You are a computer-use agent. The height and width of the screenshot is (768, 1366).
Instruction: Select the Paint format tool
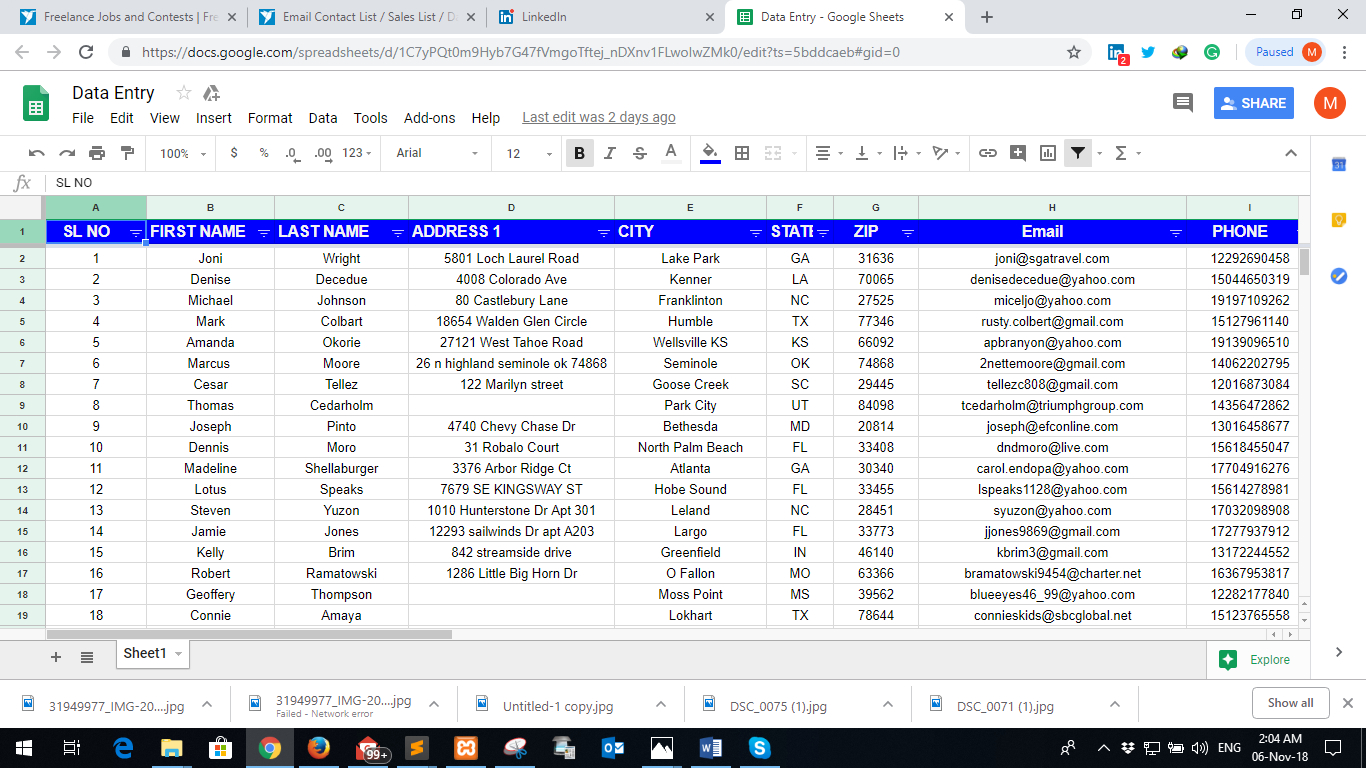click(126, 153)
